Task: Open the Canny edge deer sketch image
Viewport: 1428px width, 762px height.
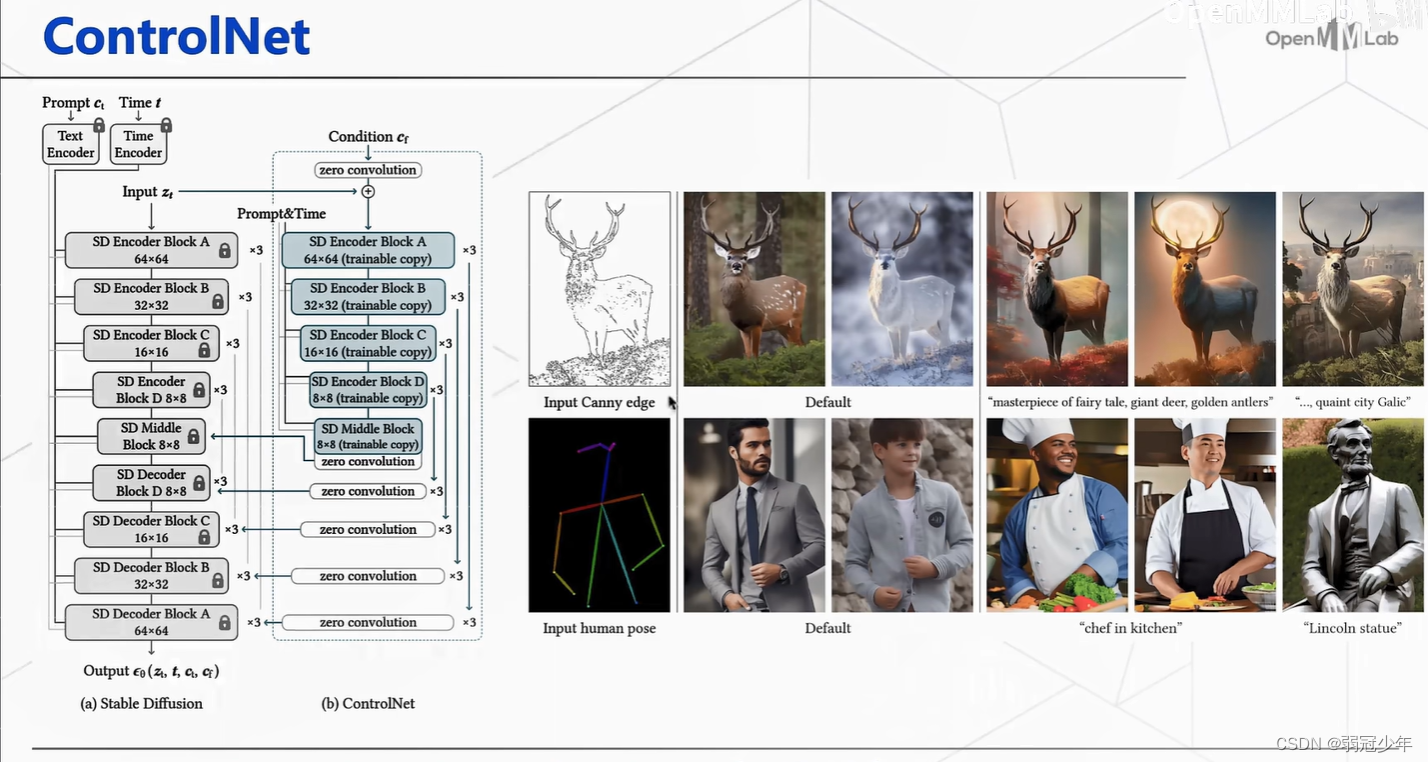Action: [x=600, y=288]
